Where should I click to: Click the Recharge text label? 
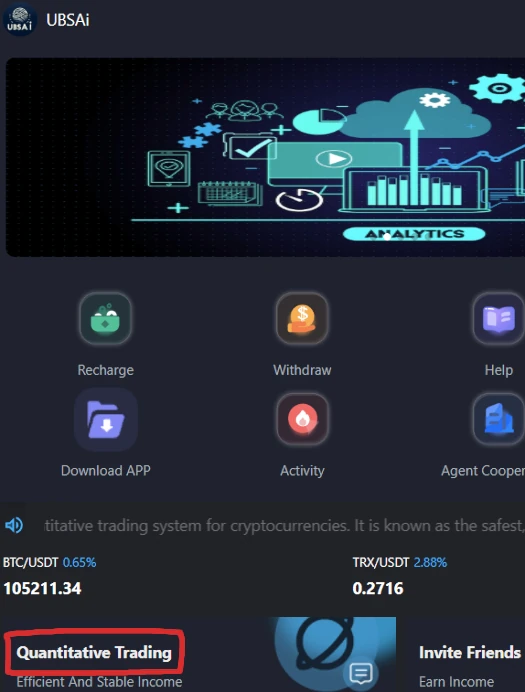[x=105, y=370]
